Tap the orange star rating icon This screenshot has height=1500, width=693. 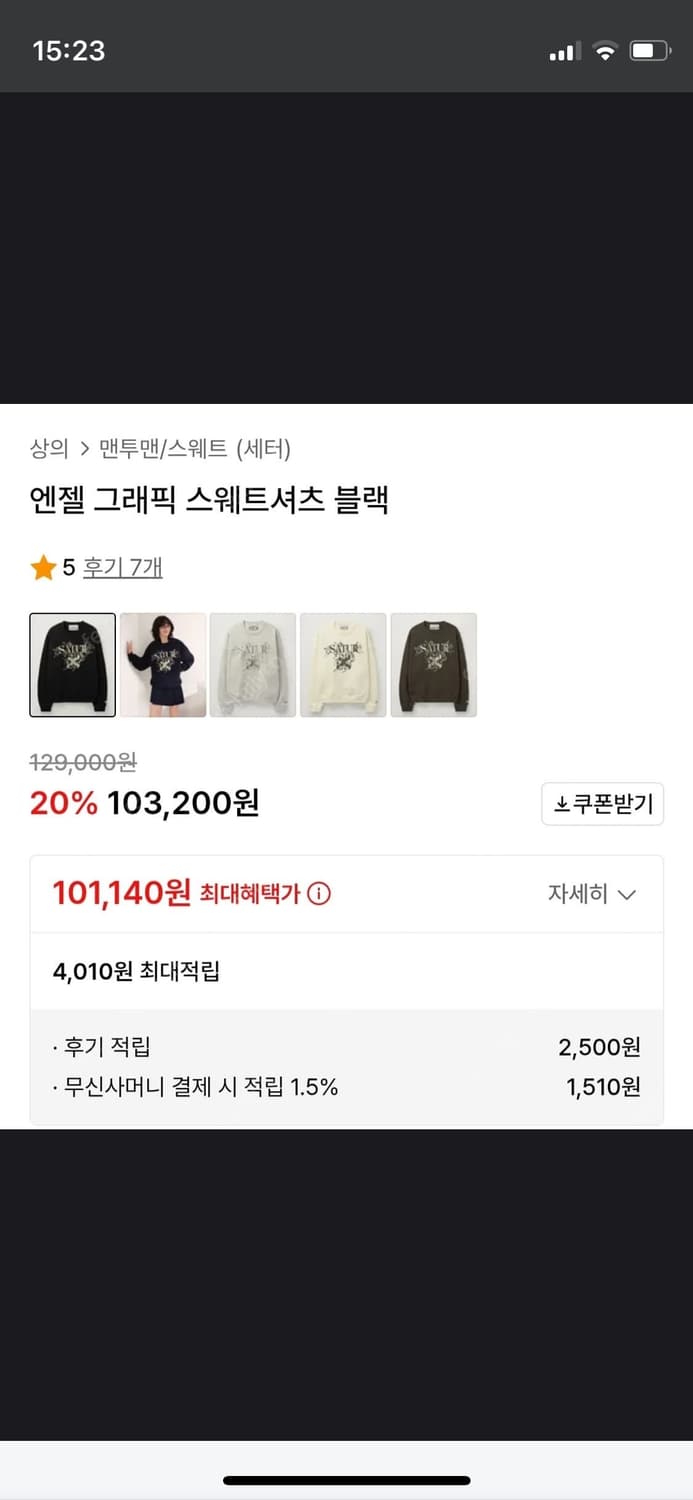coord(42,566)
